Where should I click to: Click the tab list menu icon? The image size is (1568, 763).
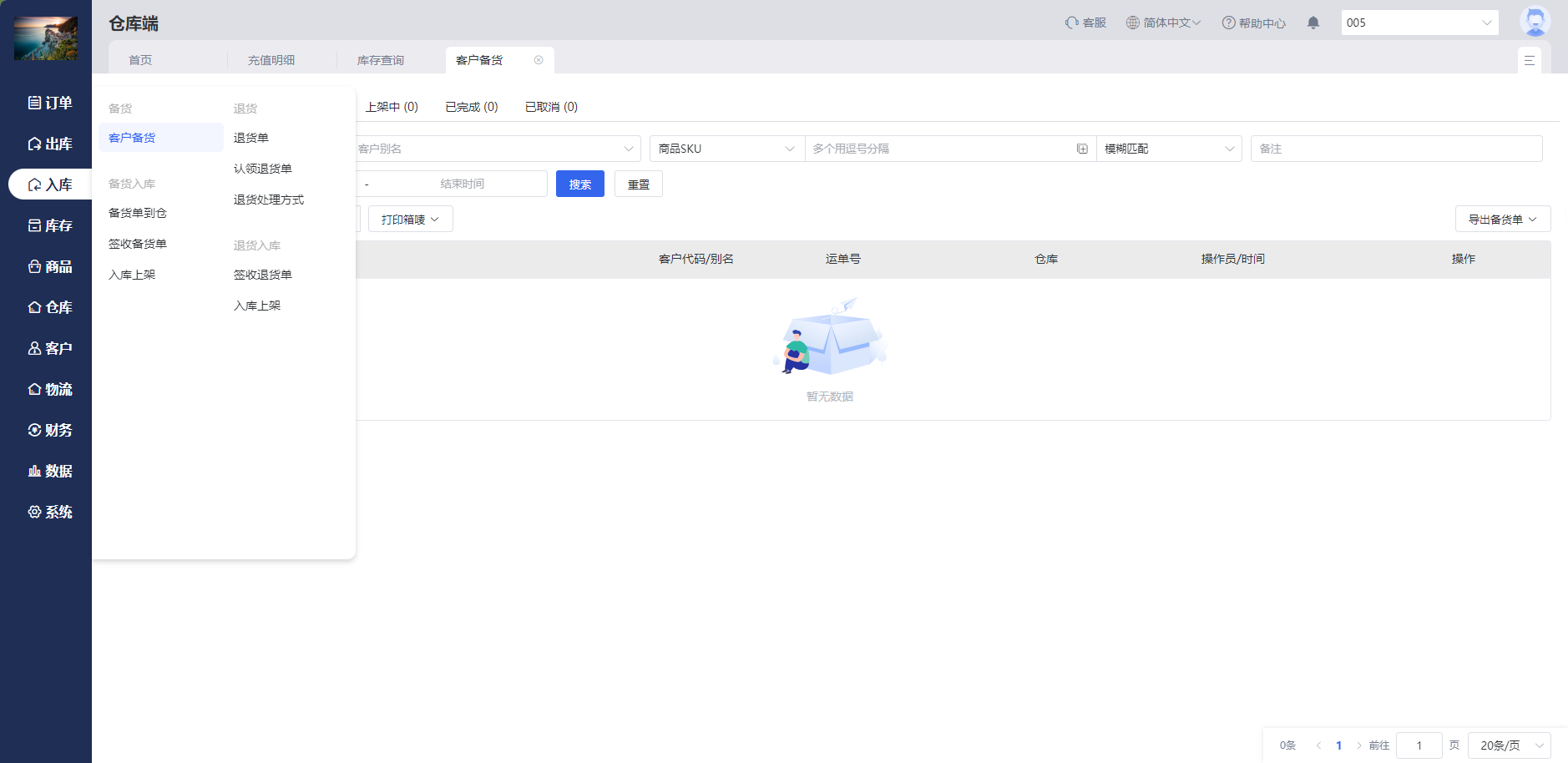point(1529,60)
